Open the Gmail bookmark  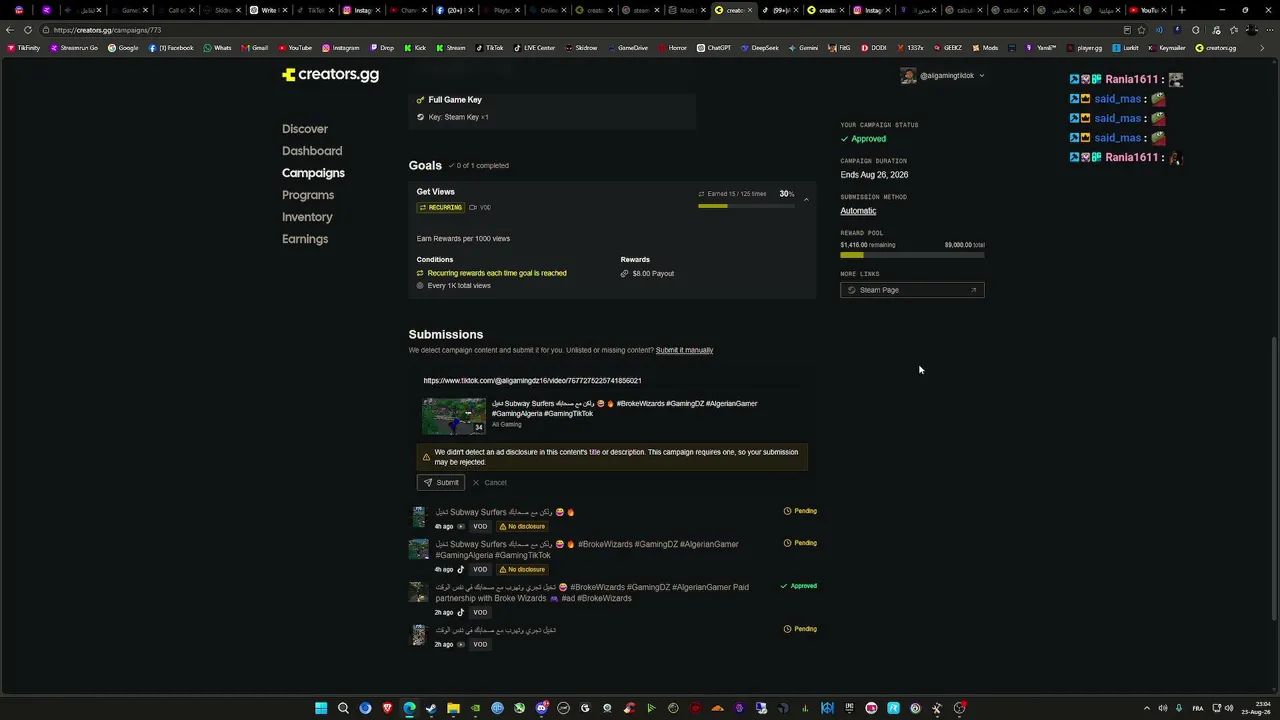point(254,48)
